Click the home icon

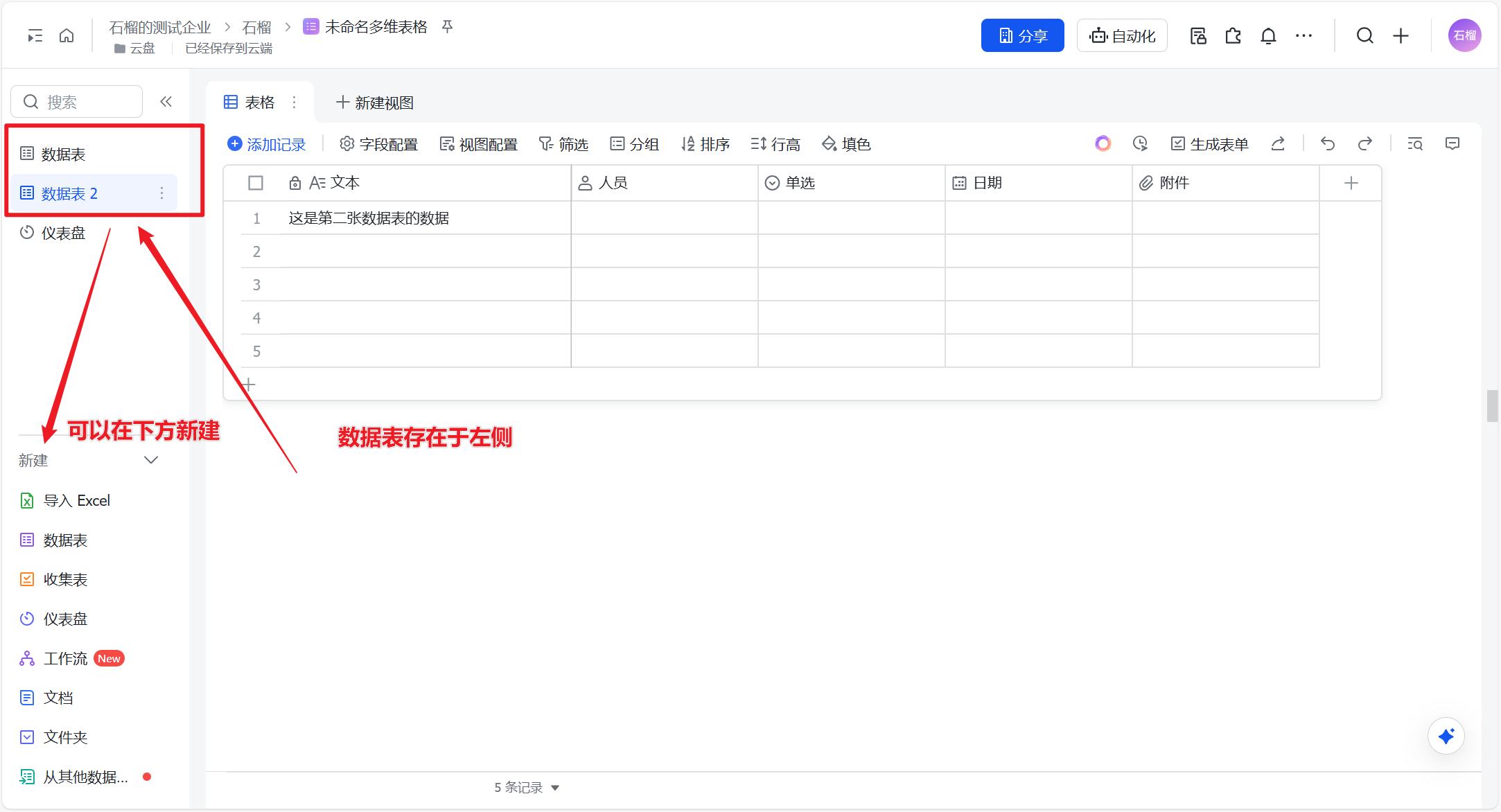(x=67, y=35)
